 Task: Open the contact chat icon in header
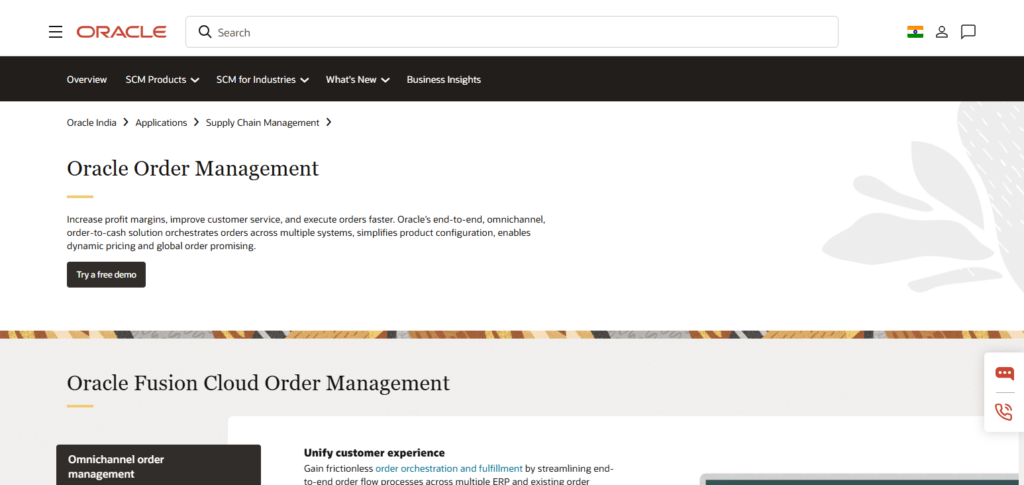[968, 32]
